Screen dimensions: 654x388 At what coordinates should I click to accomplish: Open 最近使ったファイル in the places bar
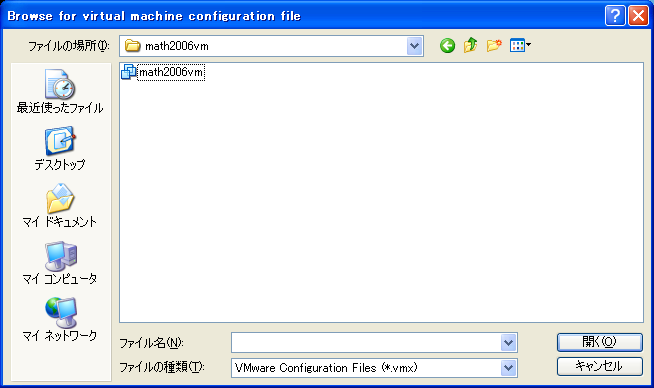[60, 91]
